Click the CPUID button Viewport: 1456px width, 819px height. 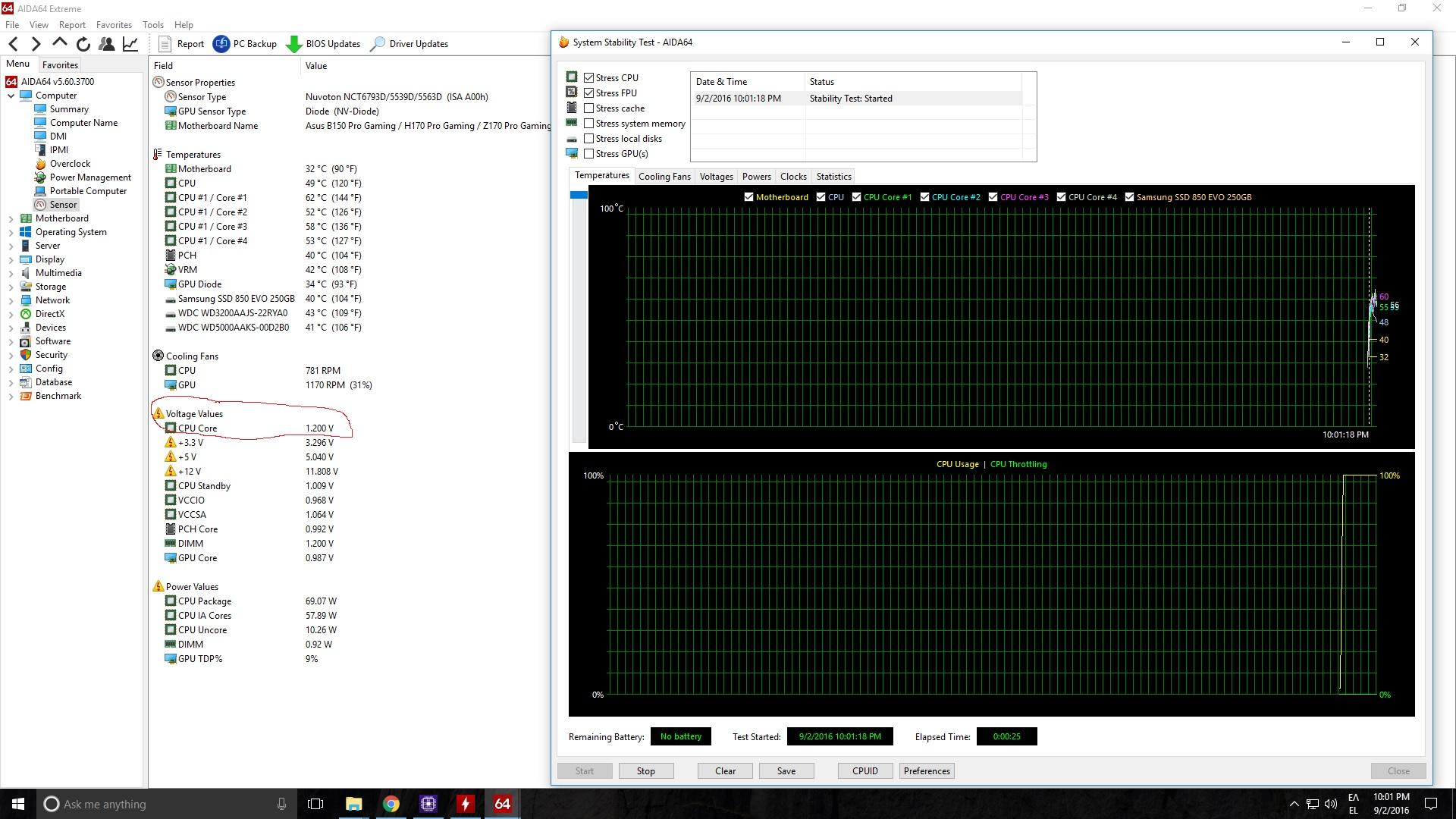[864, 771]
